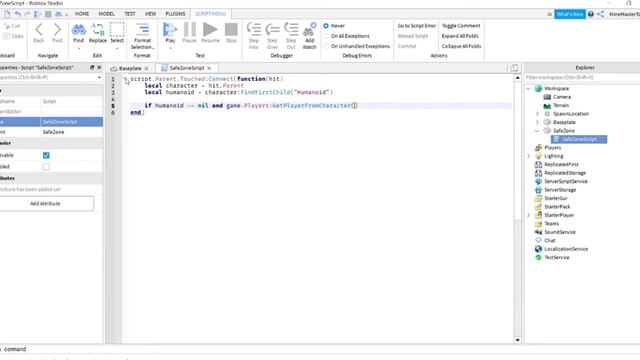Select the Teams item in Explorer
This screenshot has height=360, width=640.
click(x=551, y=223)
